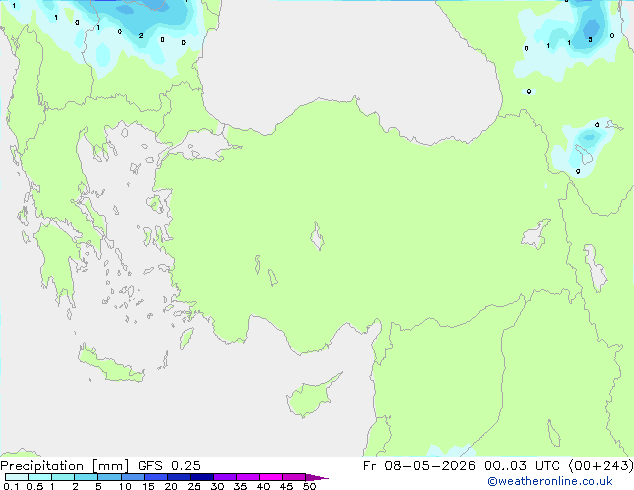The width and height of the screenshot is (634, 490).
Task: Click the '0.1' legend scale label
Action: (11, 486)
